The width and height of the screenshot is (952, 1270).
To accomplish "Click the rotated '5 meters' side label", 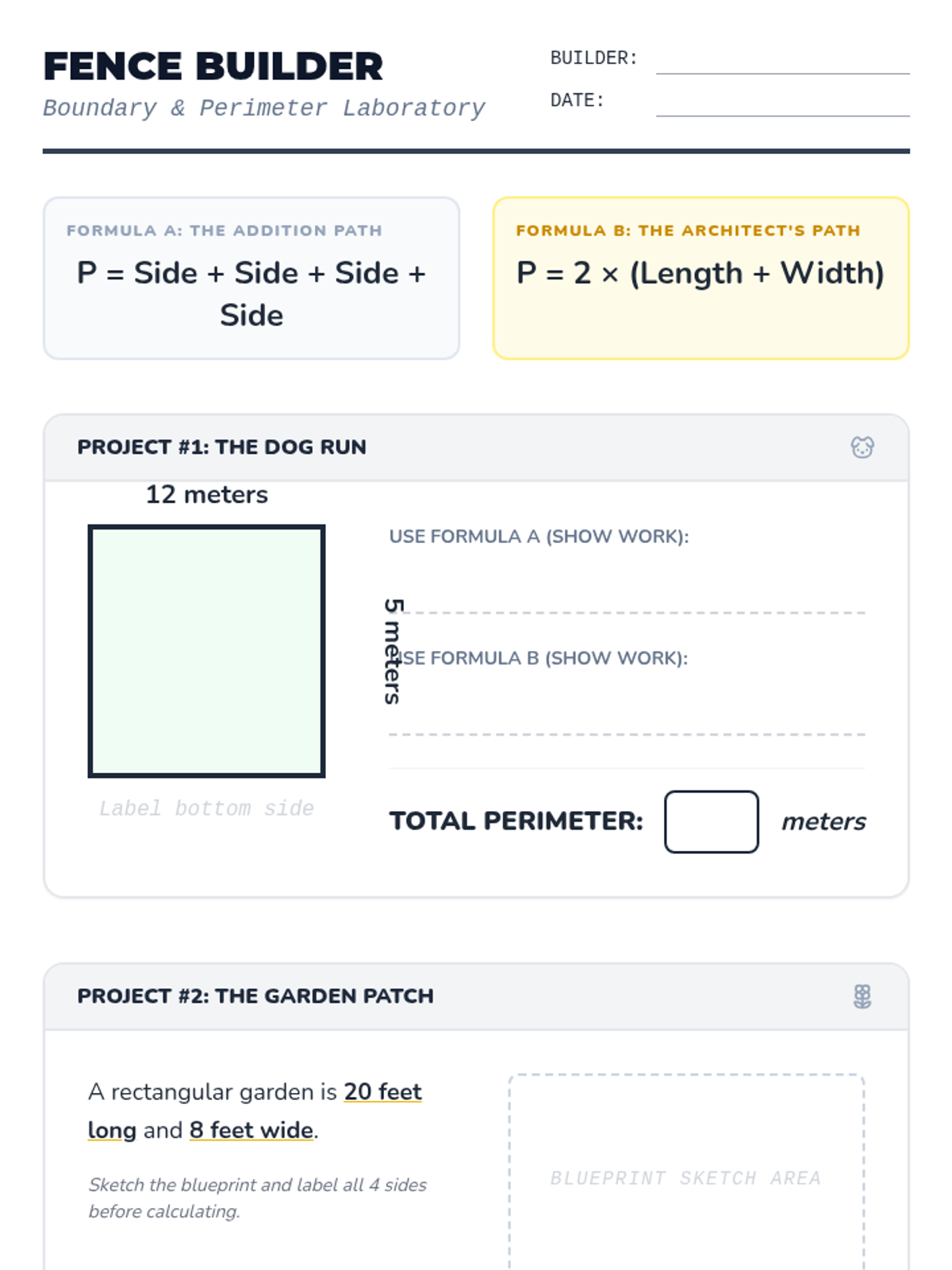I will pos(393,651).
